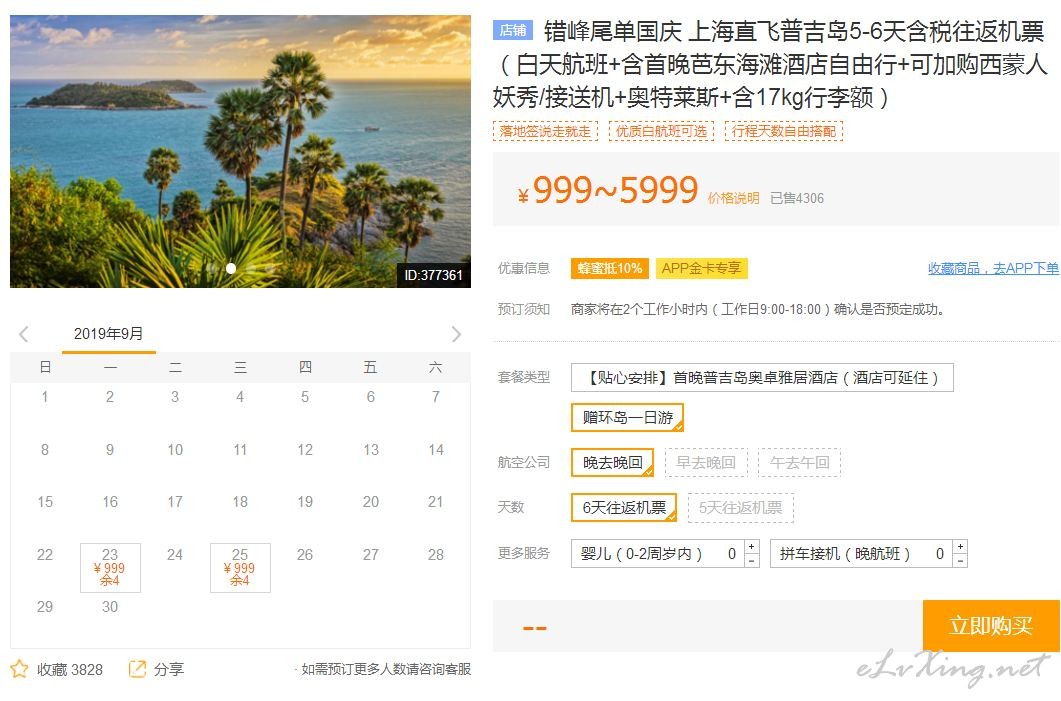Click the 拼车接机 quantity input field
The image size is (1061, 701).
click(x=940, y=553)
